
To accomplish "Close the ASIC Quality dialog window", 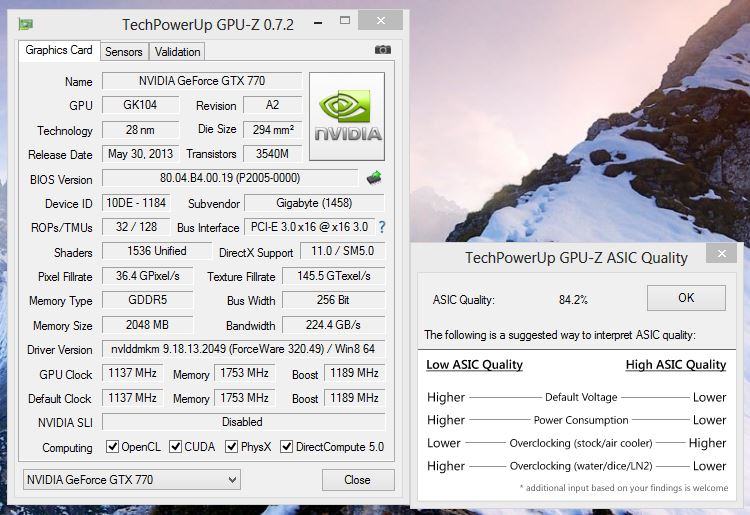I will pyautogui.click(x=721, y=253).
